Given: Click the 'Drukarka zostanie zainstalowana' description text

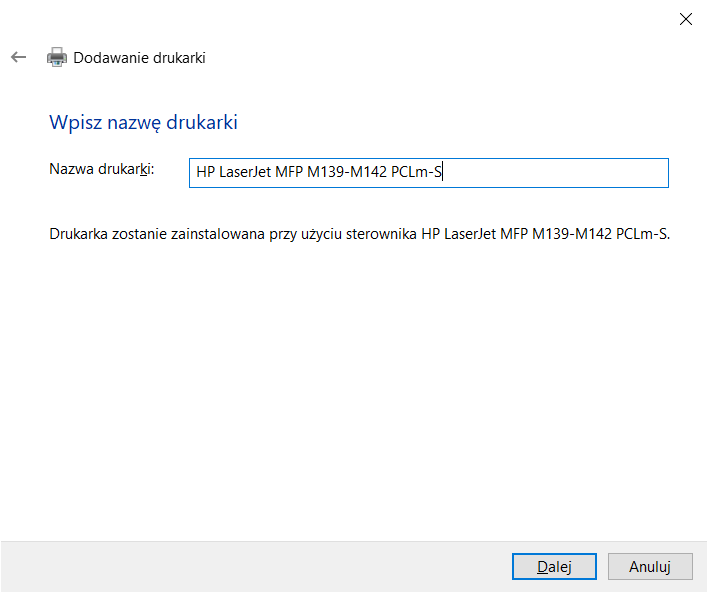Looking at the screenshot, I should point(359,234).
